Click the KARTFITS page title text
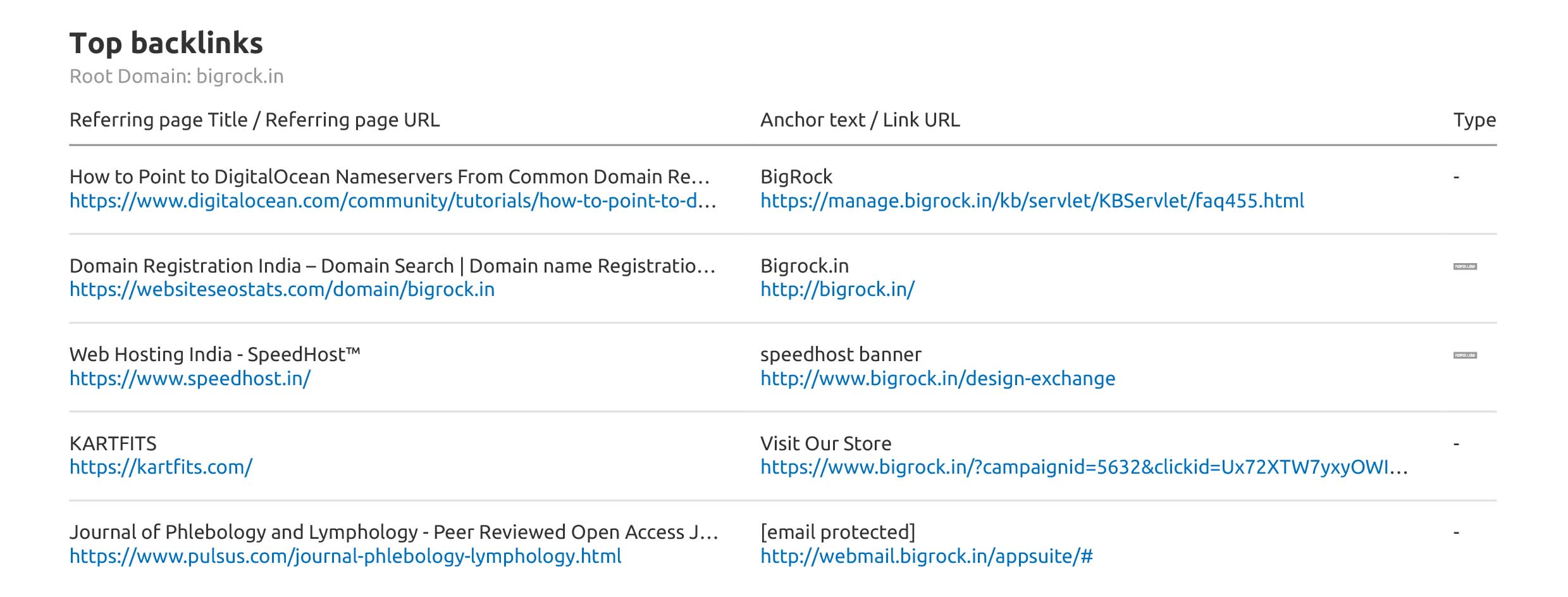The height and width of the screenshot is (597, 1568). tap(113, 444)
